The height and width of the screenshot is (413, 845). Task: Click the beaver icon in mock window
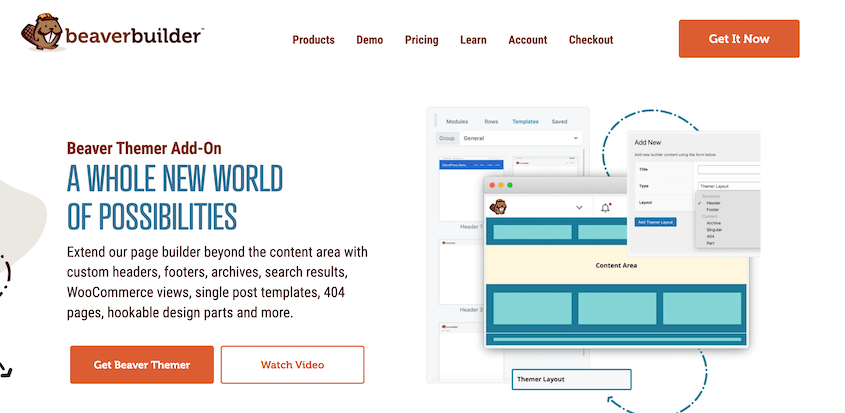[498, 207]
